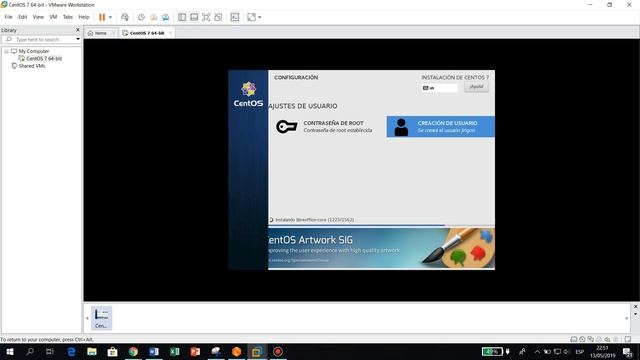The image size is (640, 360).
Task: Open File Explorer from the taskbar
Action: tap(92, 351)
